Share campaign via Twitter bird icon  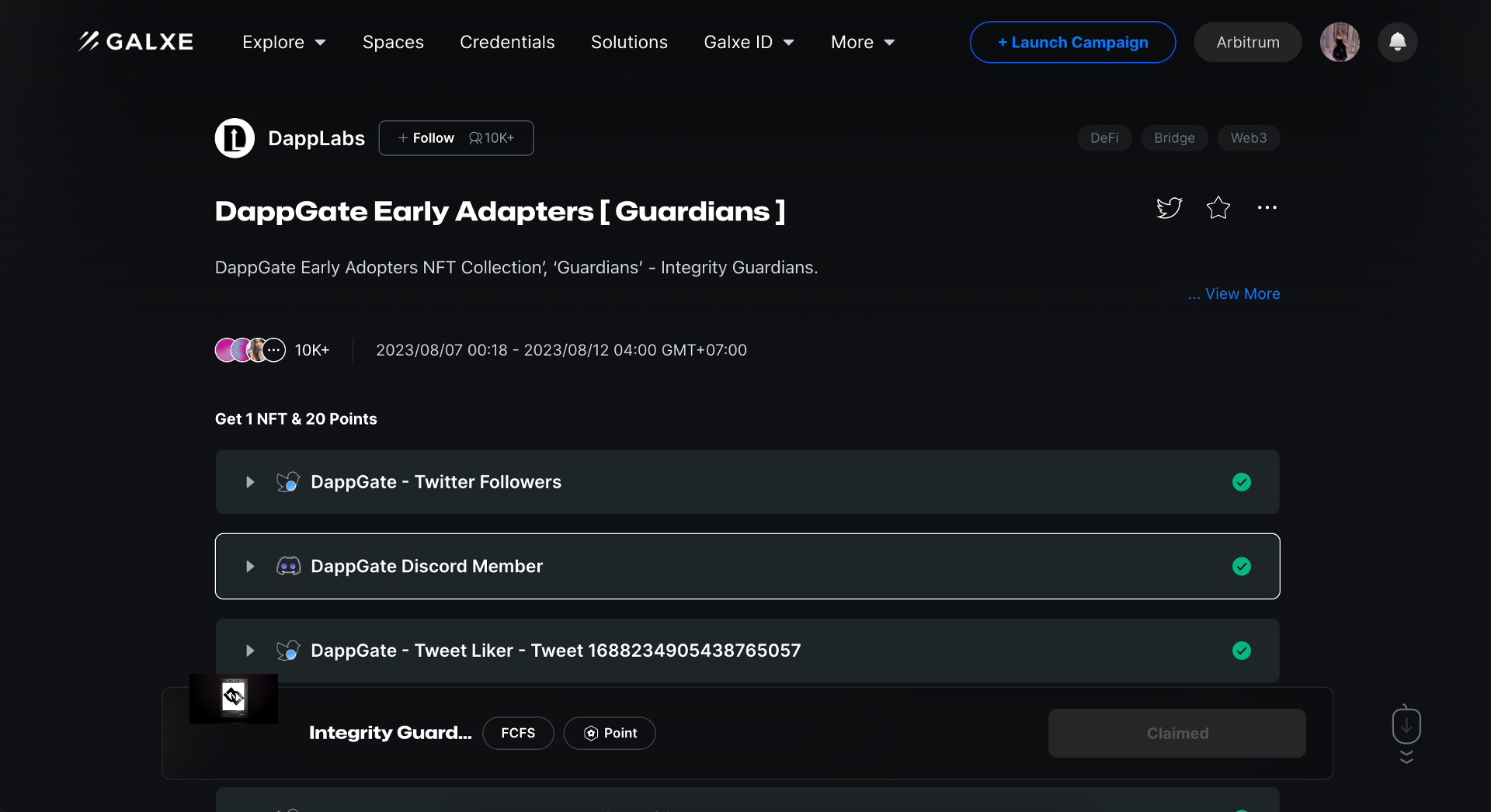[1169, 207]
